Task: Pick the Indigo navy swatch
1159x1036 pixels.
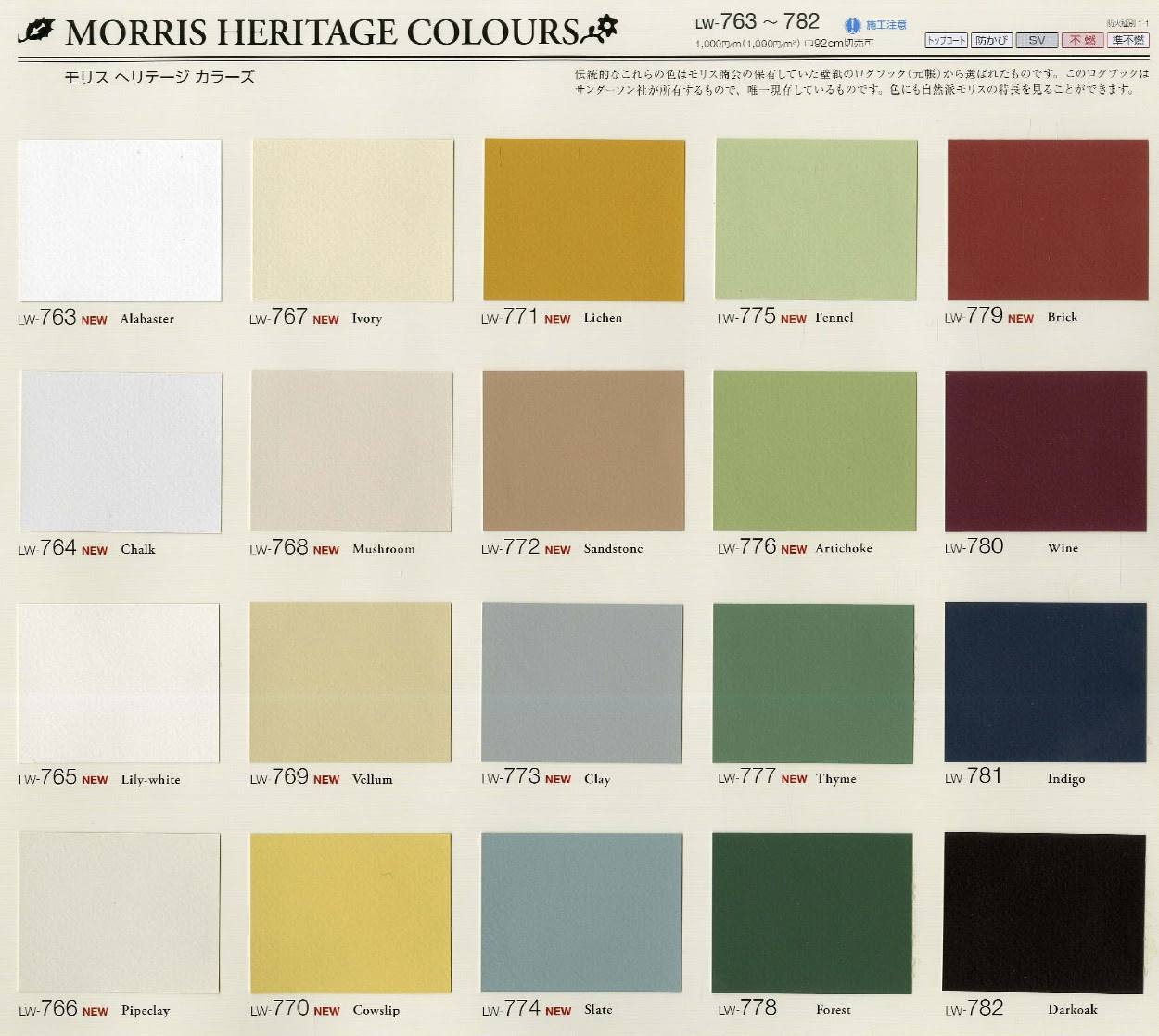Action: click(1045, 683)
